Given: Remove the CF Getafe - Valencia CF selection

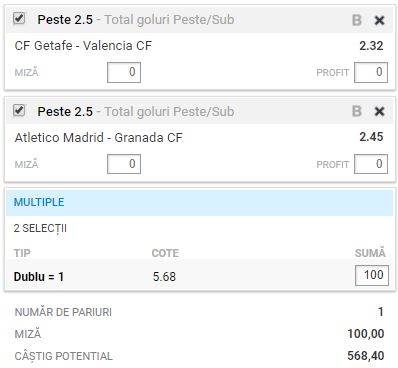Looking at the screenshot, I should 379,20.
